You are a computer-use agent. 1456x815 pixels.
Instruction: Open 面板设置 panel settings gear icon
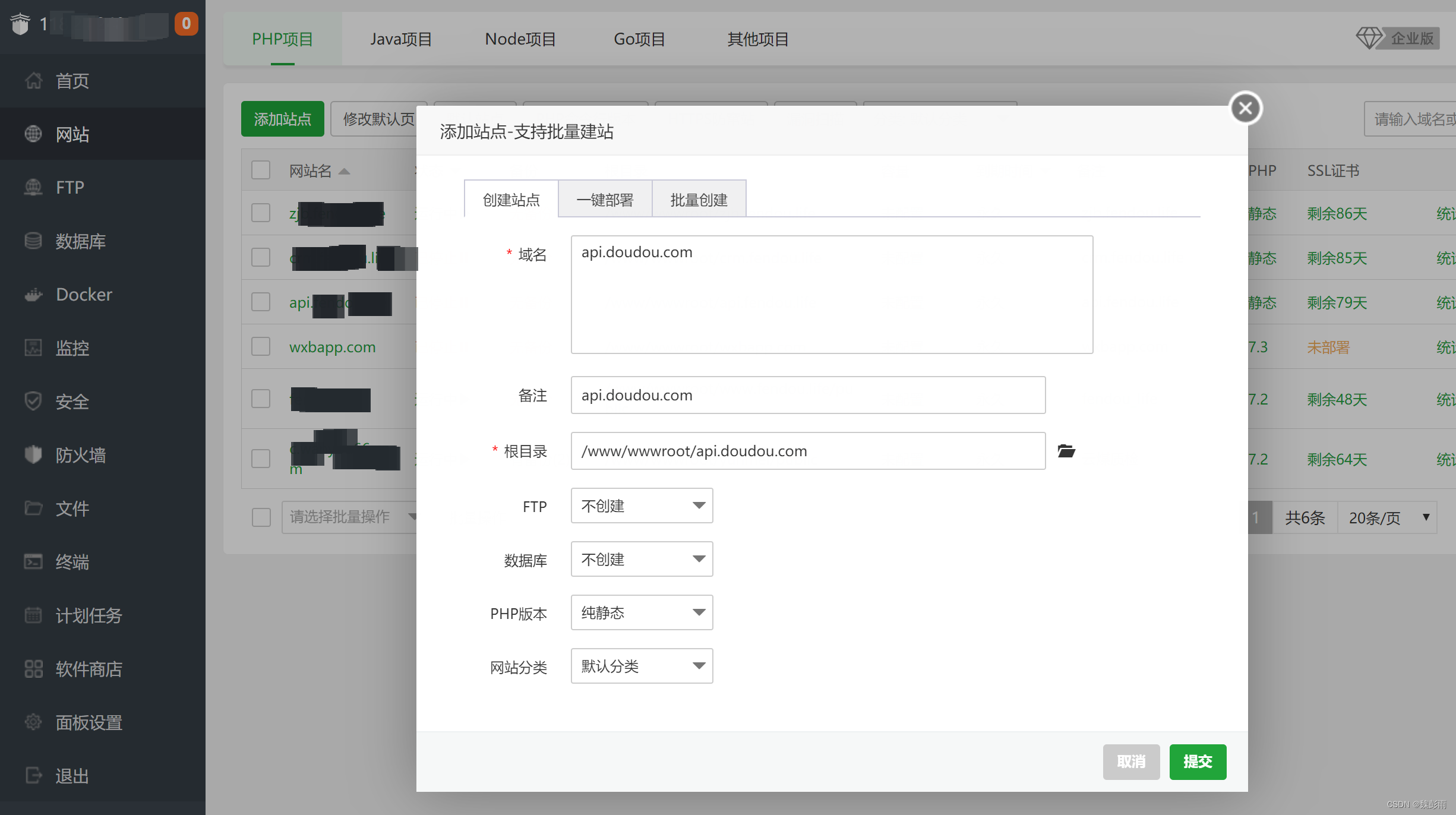[34, 722]
